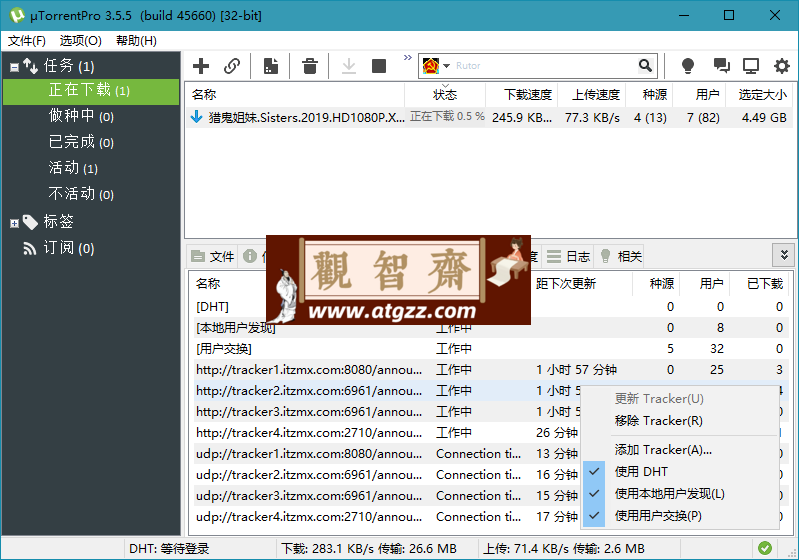Sort torrents by 状态 column header

click(445, 95)
